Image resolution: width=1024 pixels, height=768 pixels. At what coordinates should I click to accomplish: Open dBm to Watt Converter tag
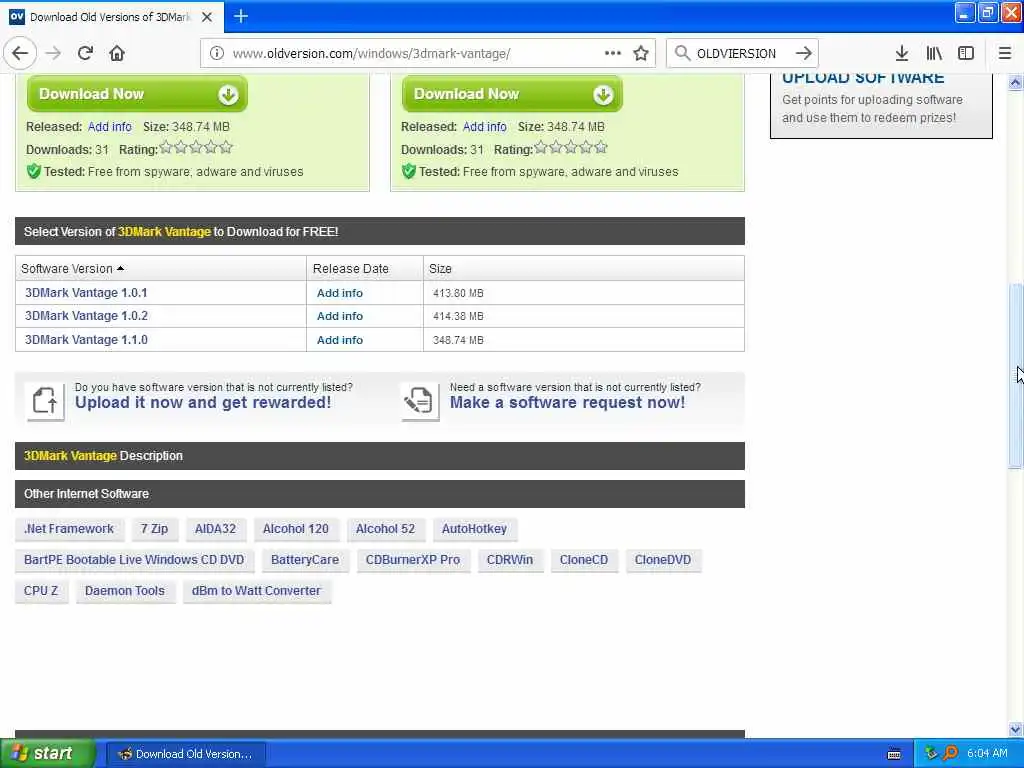[x=257, y=591]
